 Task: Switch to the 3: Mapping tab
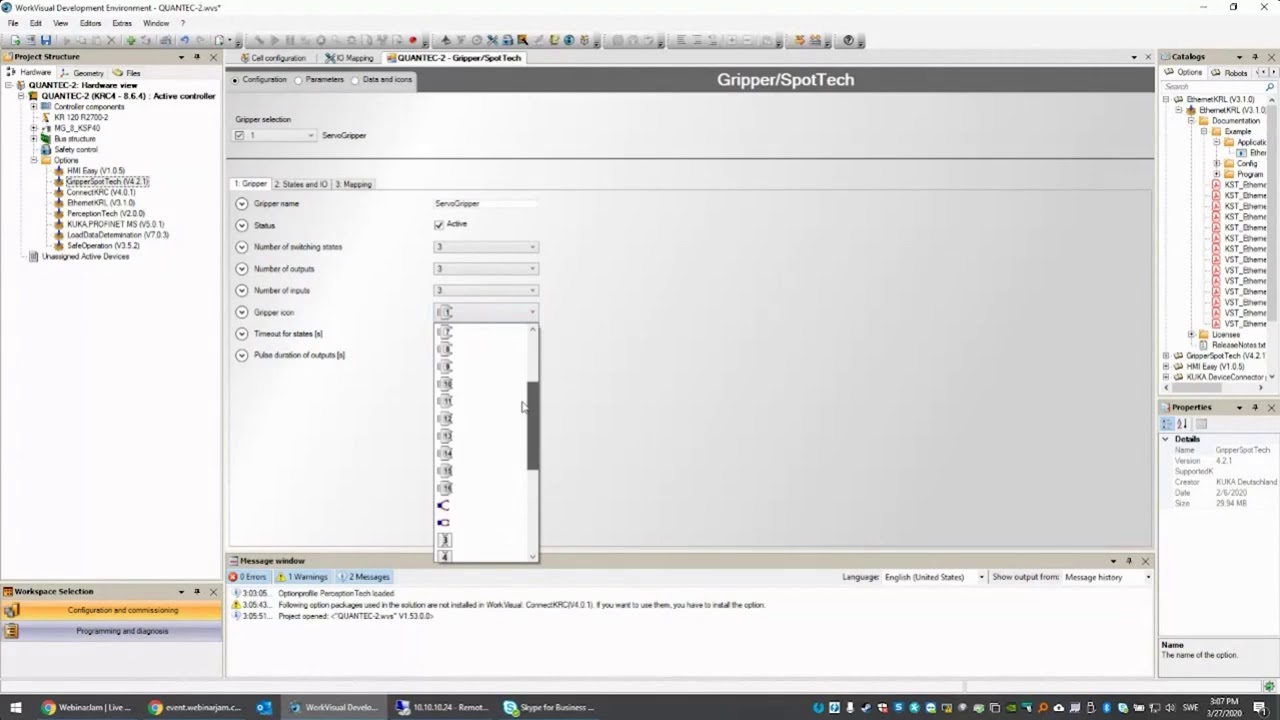click(x=353, y=184)
